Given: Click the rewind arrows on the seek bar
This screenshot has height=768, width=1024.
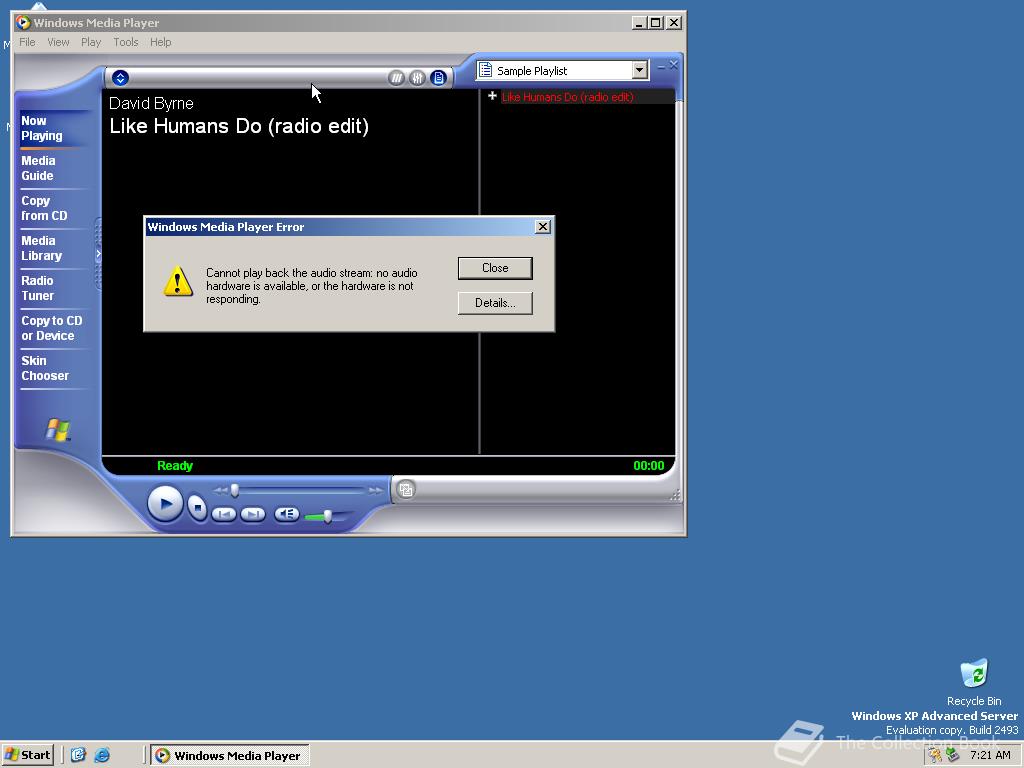Looking at the screenshot, I should [221, 490].
